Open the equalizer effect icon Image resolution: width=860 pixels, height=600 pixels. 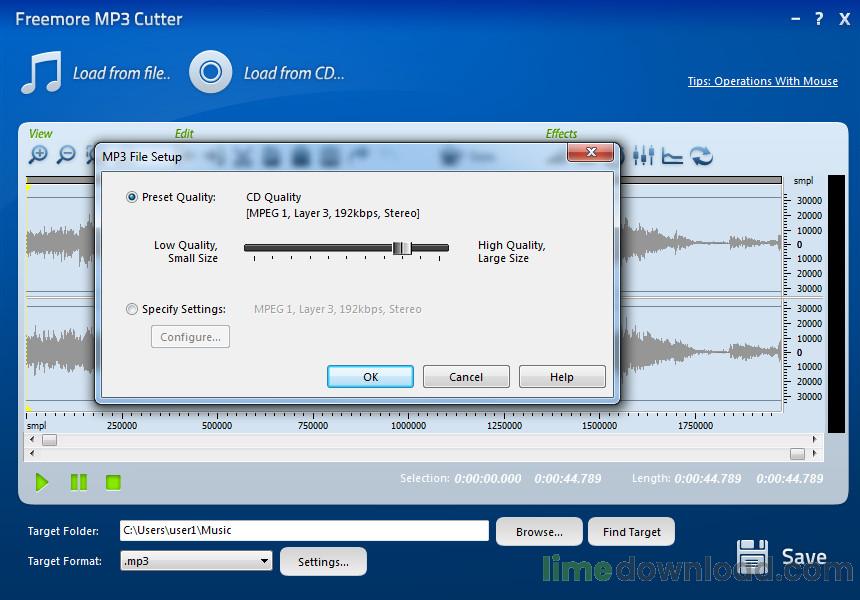(x=644, y=157)
